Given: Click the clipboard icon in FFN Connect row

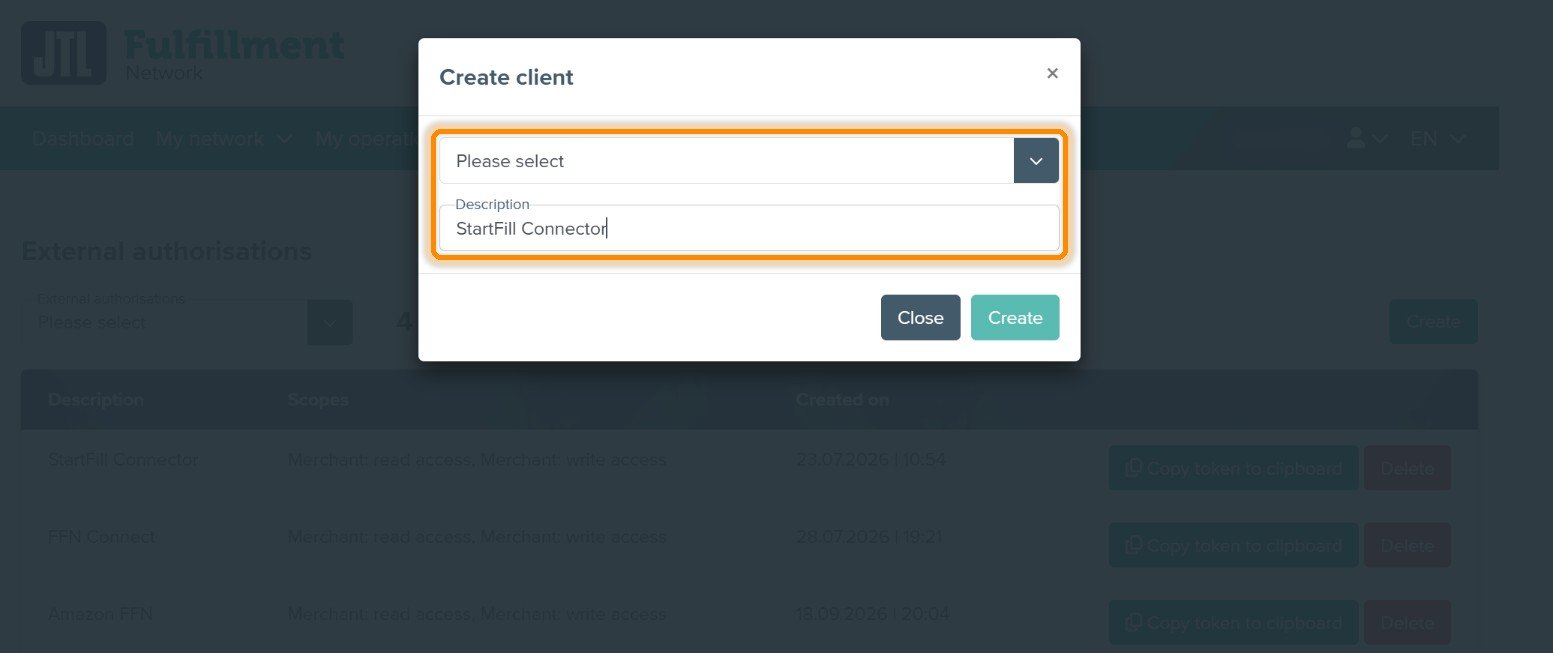Looking at the screenshot, I should (1134, 545).
